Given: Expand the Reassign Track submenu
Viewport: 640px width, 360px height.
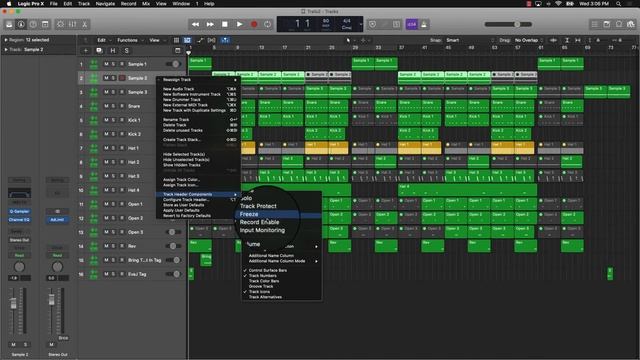Looking at the screenshot, I should coord(198,80).
